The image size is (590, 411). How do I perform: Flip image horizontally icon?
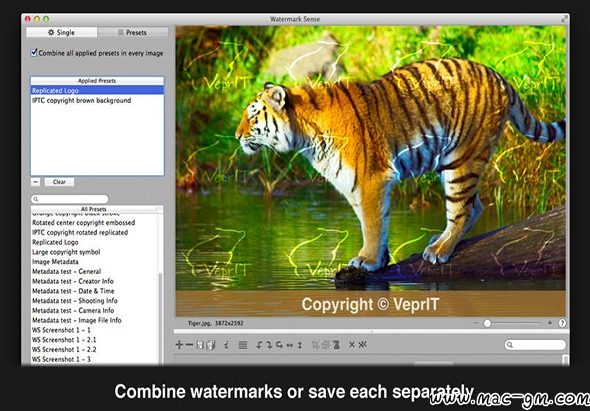[289, 345]
